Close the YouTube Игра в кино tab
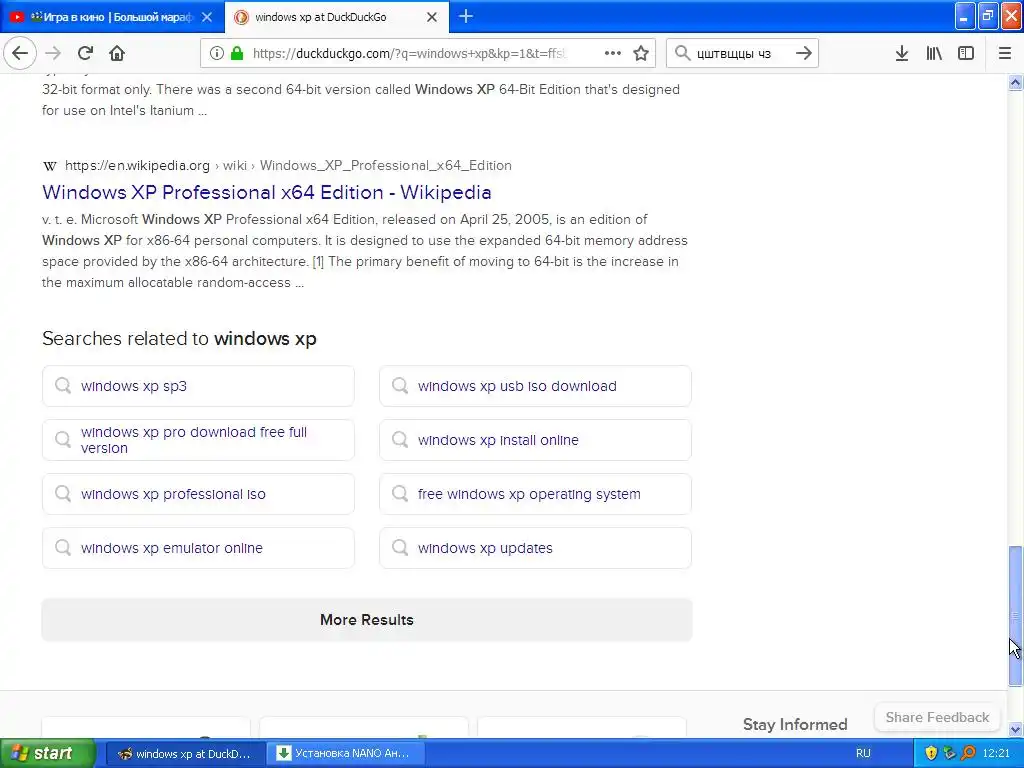This screenshot has width=1024, height=768. [x=207, y=17]
